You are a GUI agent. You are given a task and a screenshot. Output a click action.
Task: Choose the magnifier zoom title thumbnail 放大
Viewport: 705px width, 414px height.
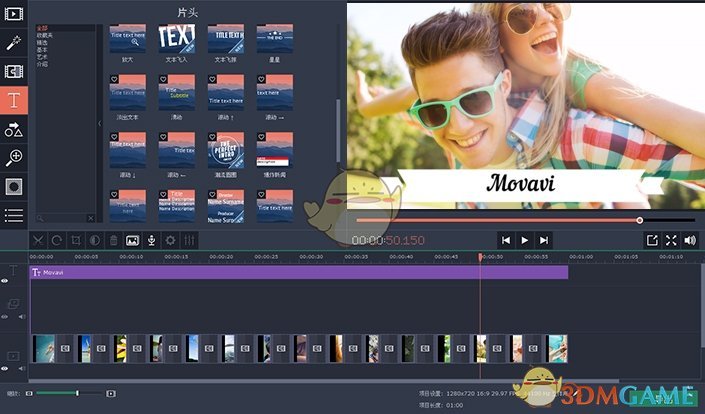pyautogui.click(x=128, y=38)
